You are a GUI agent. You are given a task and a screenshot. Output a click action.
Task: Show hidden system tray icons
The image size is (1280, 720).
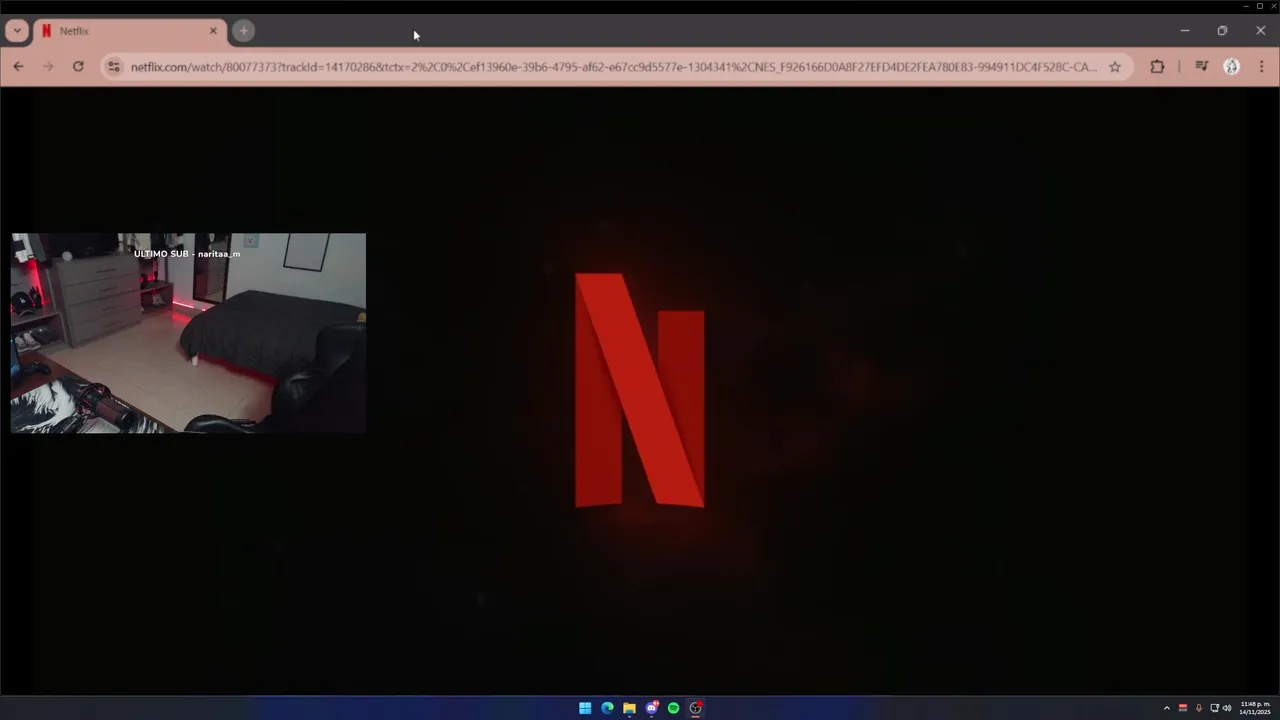(1166, 708)
